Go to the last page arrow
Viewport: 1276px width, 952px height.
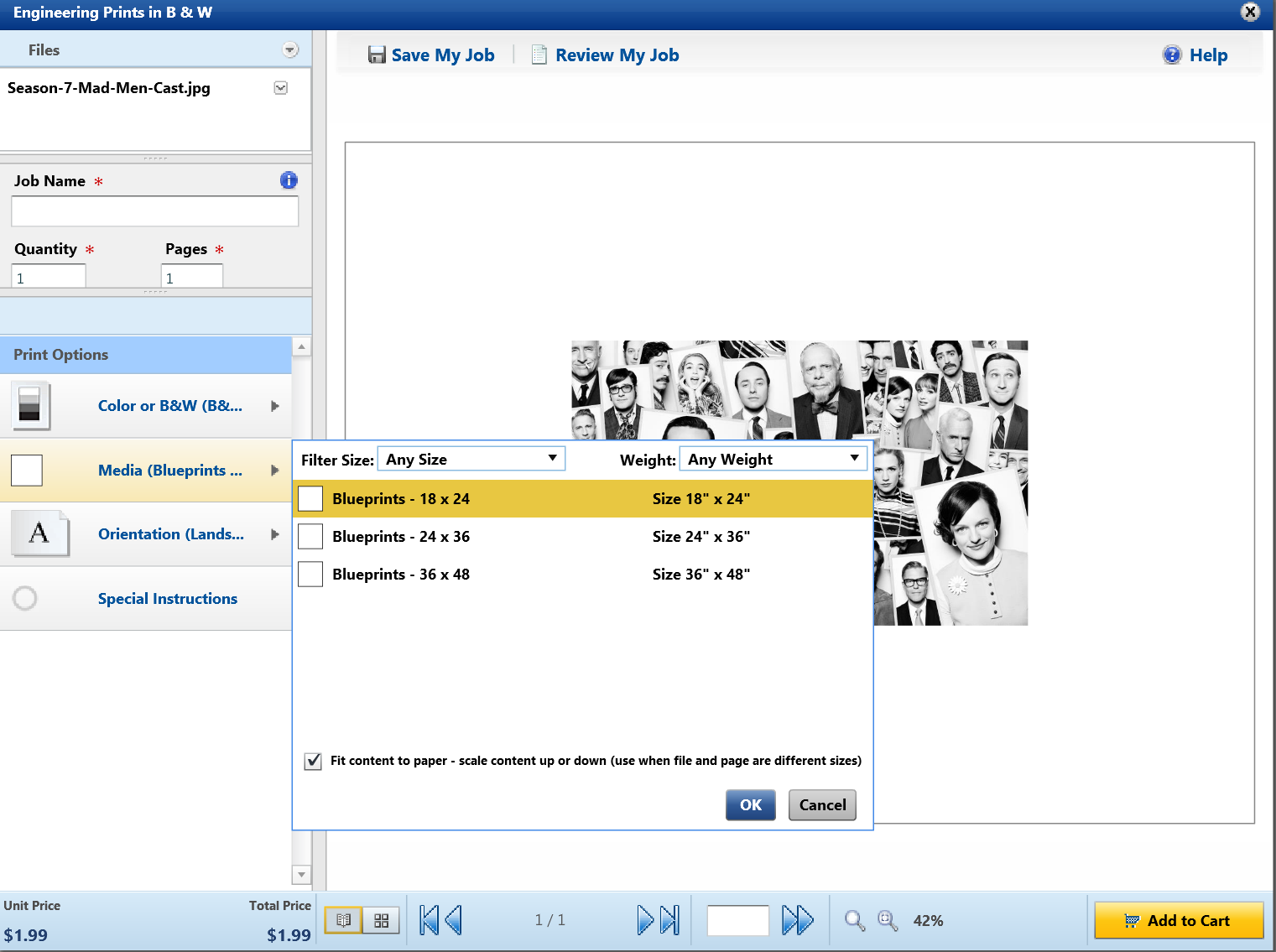[670, 920]
